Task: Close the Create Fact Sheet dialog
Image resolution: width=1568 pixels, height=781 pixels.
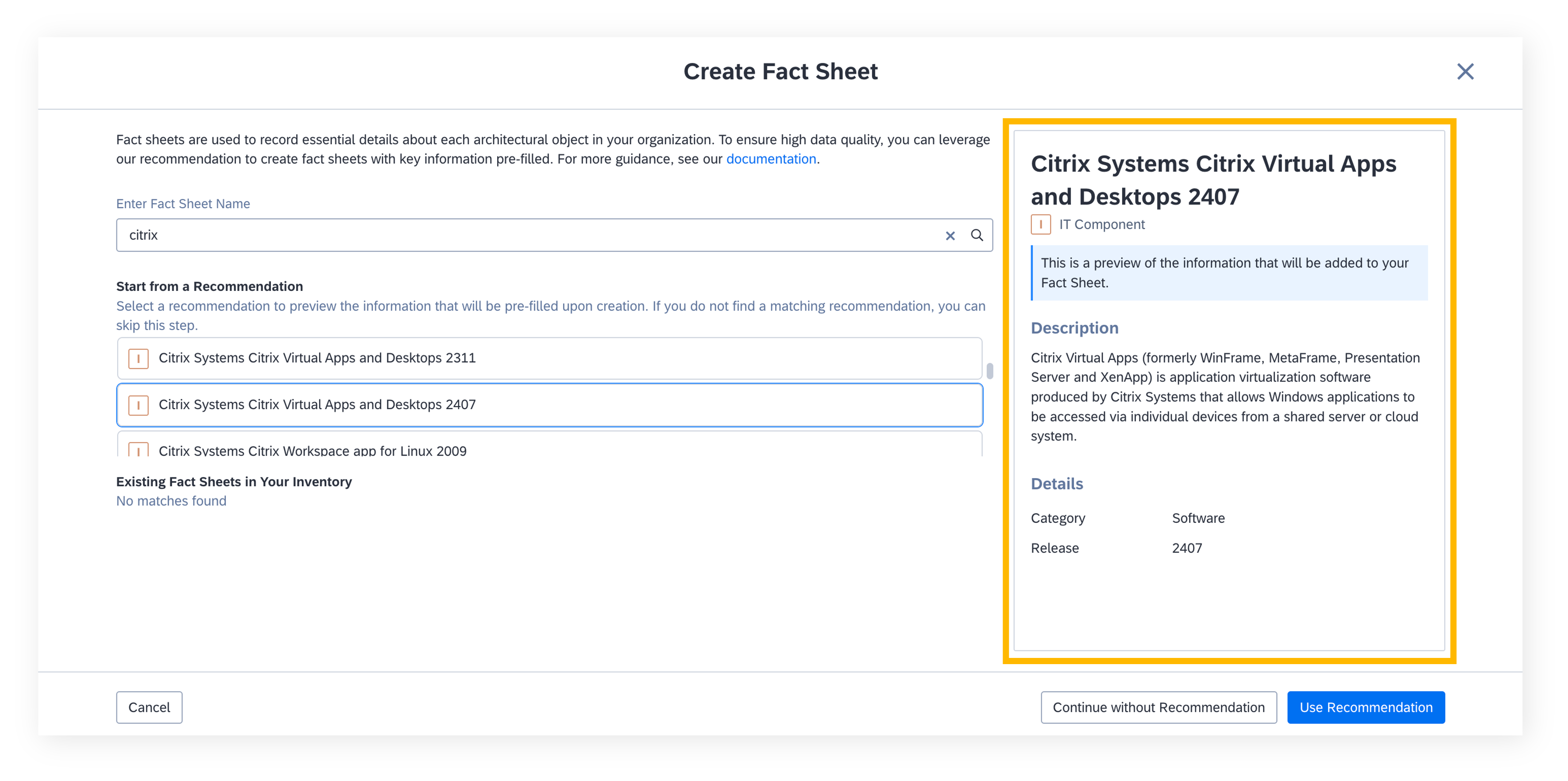Action: pos(1464,71)
